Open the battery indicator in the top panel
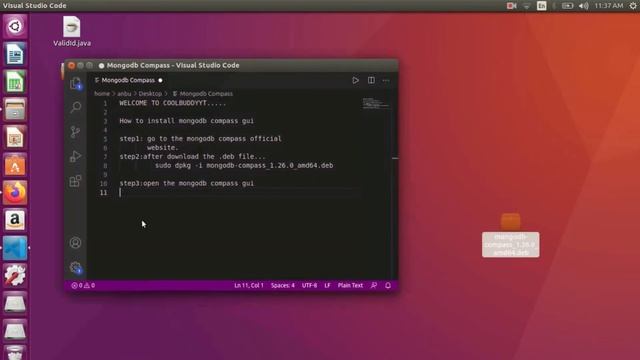640x360 pixels. [x=567, y=6]
